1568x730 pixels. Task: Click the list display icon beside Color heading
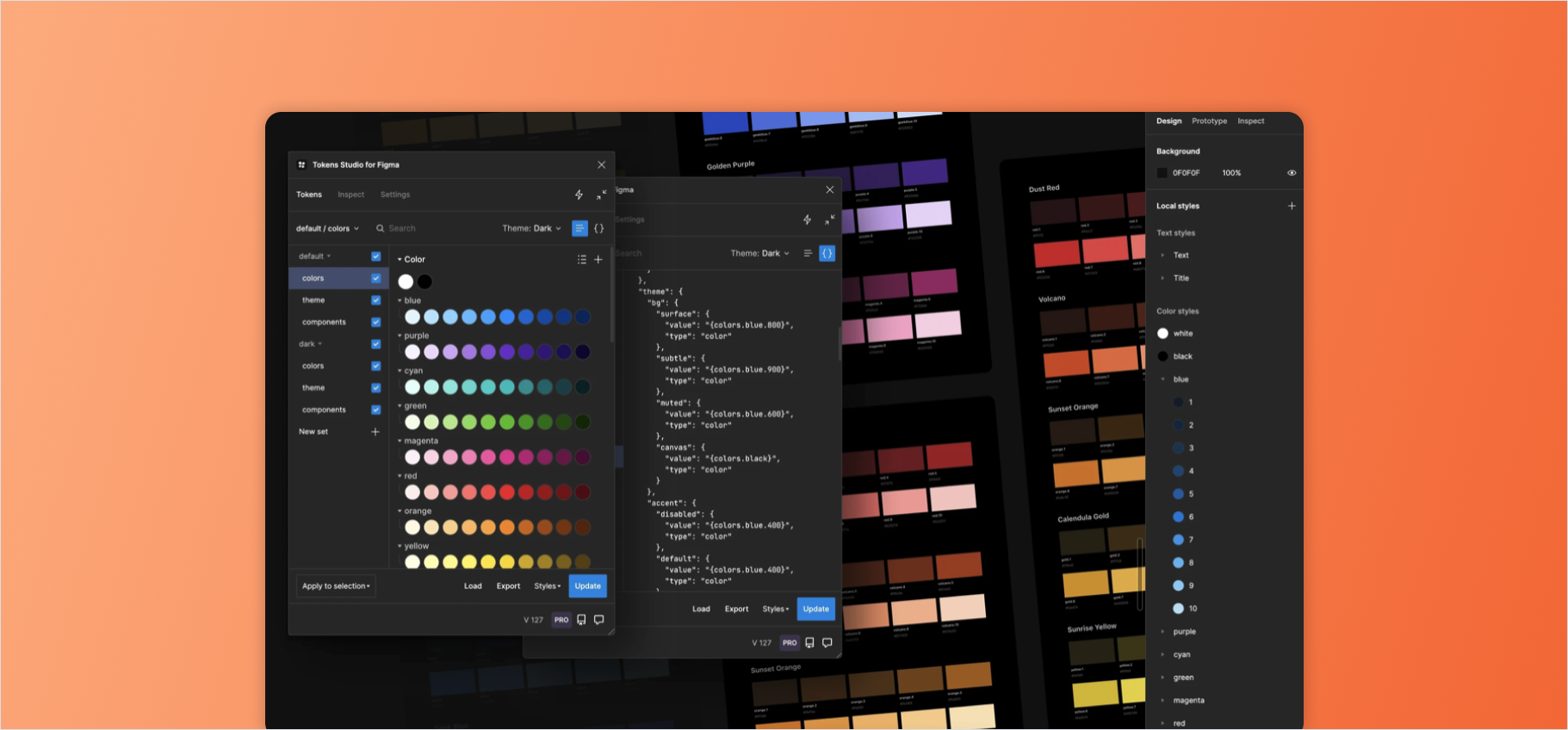coord(581,260)
